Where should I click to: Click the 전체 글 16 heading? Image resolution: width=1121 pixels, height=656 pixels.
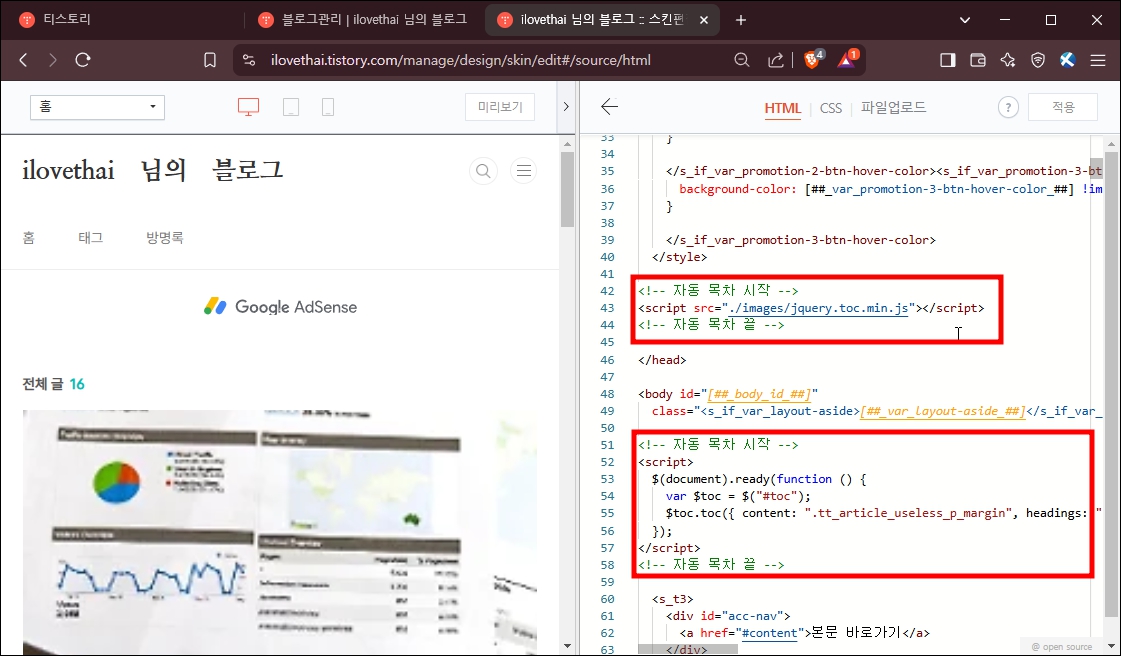pos(54,384)
